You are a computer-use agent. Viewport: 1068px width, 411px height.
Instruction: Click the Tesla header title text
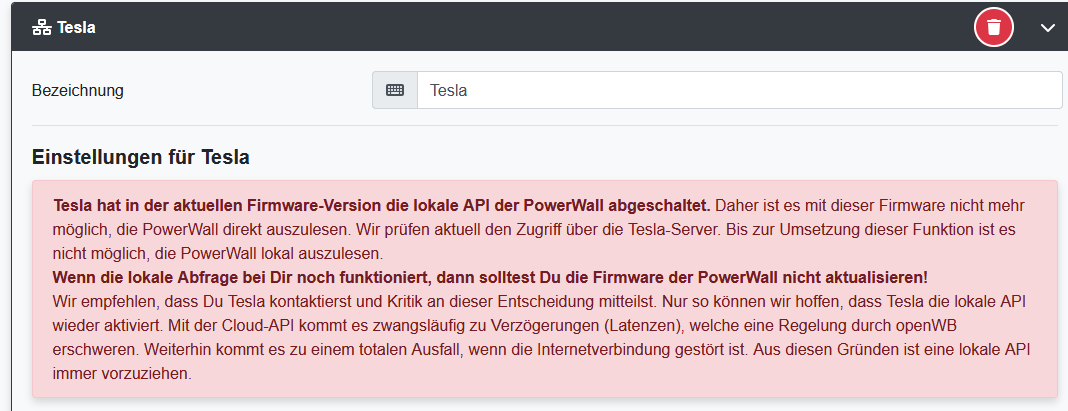tap(76, 27)
